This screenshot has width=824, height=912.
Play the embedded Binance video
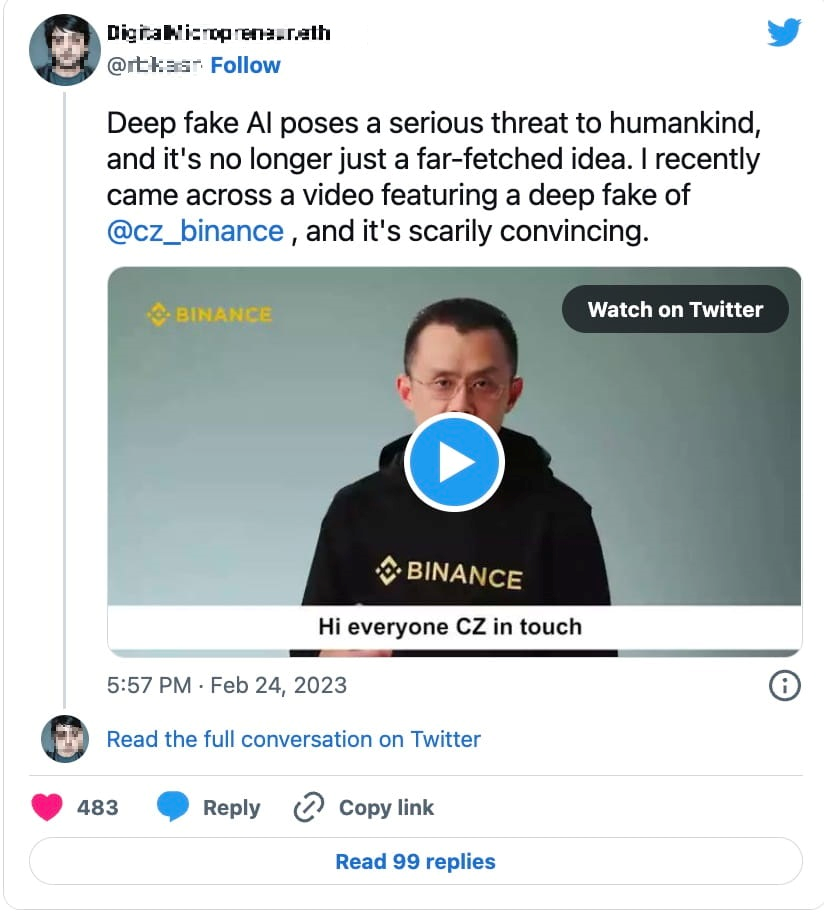click(x=454, y=462)
